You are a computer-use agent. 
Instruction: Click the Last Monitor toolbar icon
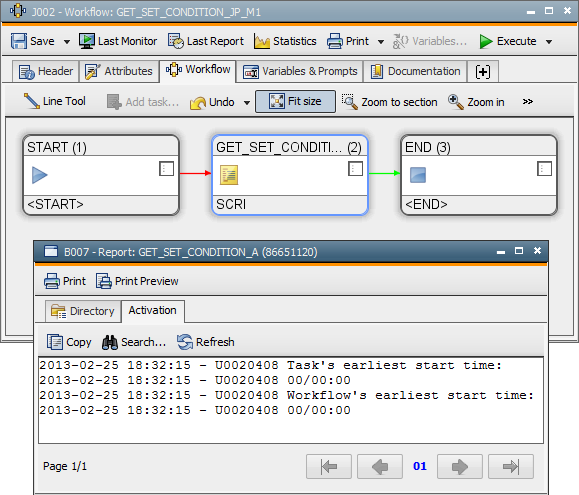[87, 41]
